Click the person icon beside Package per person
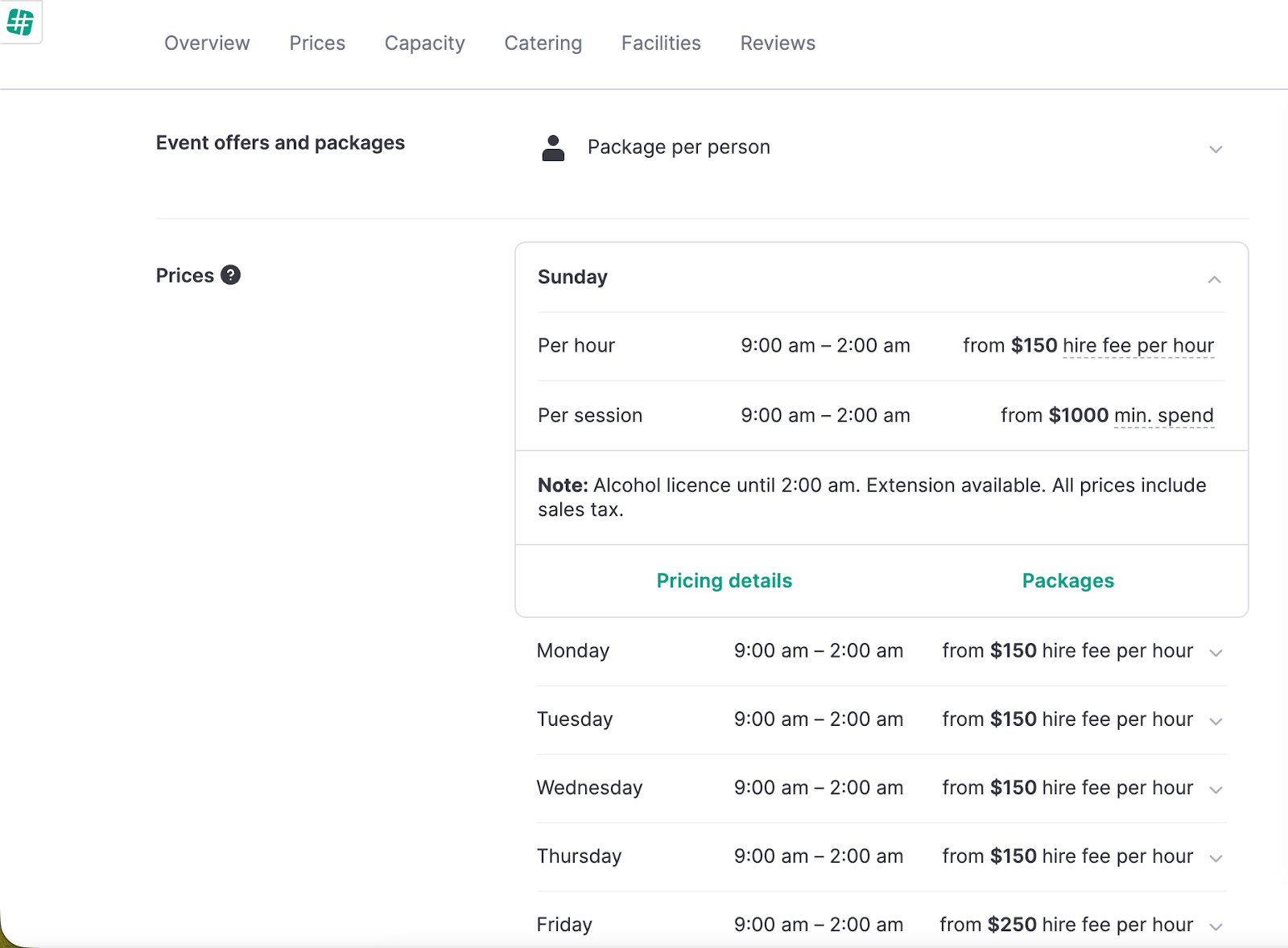The width and height of the screenshot is (1288, 948). (553, 148)
